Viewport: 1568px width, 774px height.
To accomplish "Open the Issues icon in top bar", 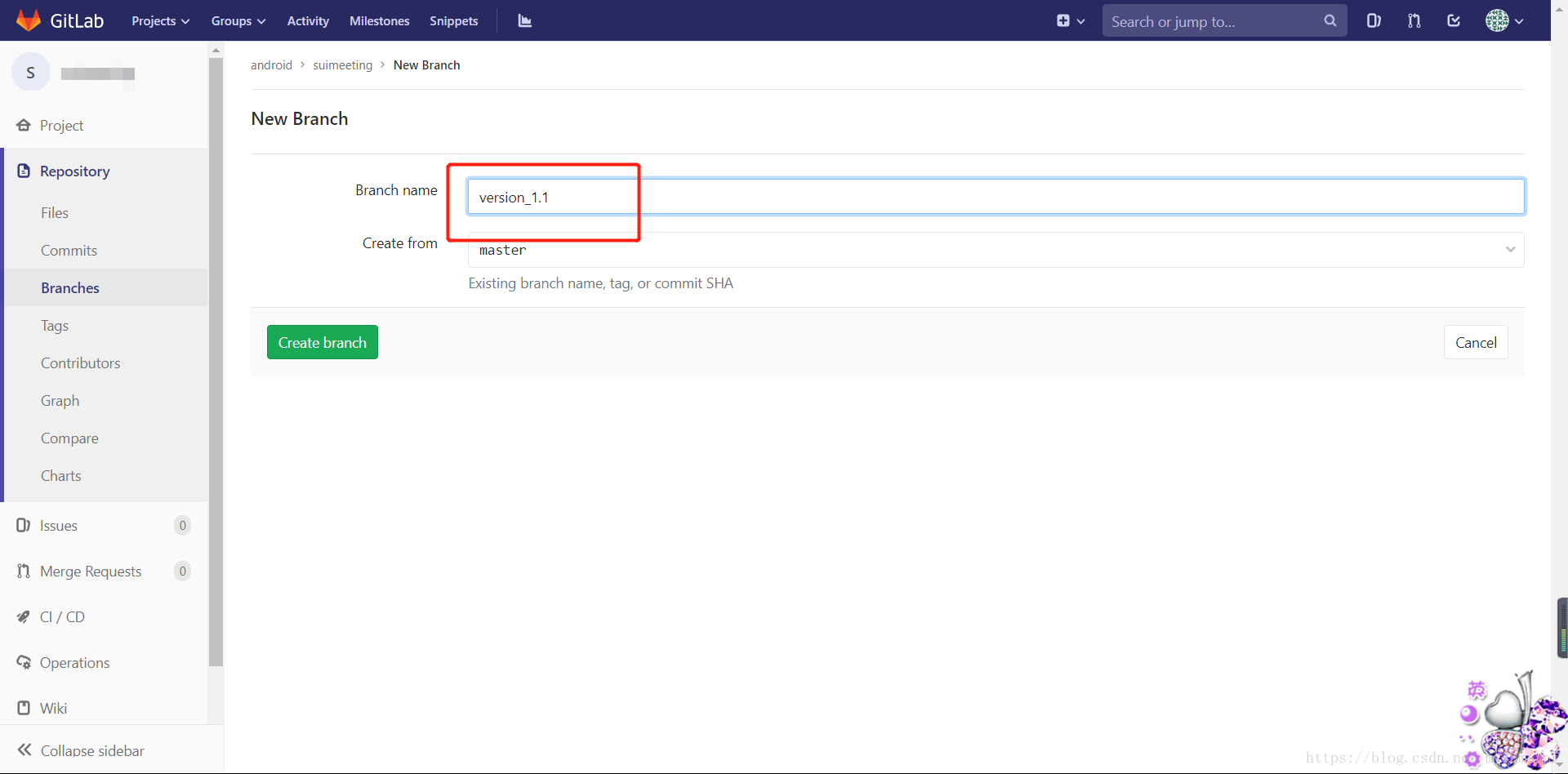I will coord(1374,21).
